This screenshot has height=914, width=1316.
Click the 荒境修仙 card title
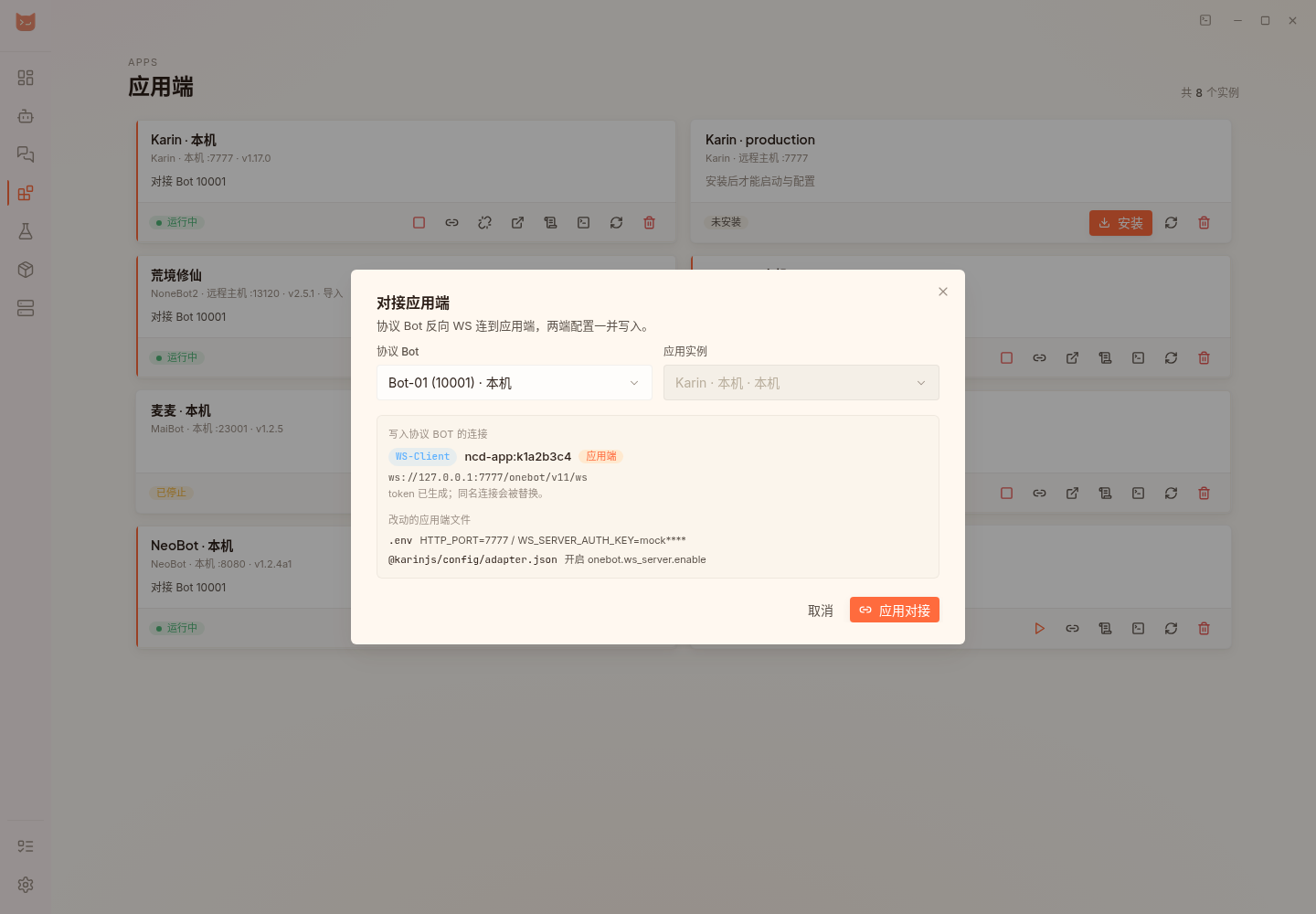[x=176, y=275]
